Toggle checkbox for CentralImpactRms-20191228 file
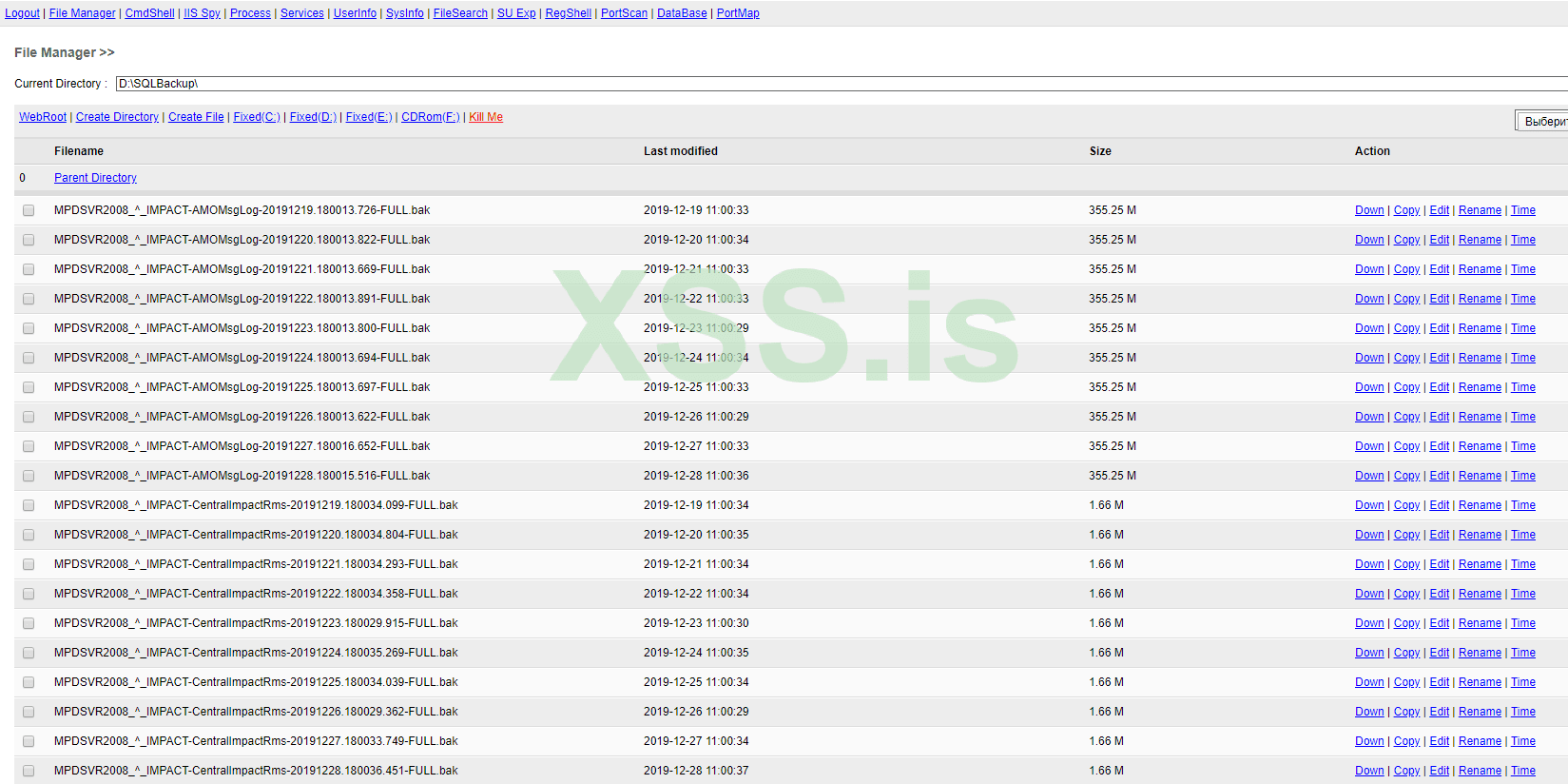1568x784 pixels. pyautogui.click(x=29, y=772)
